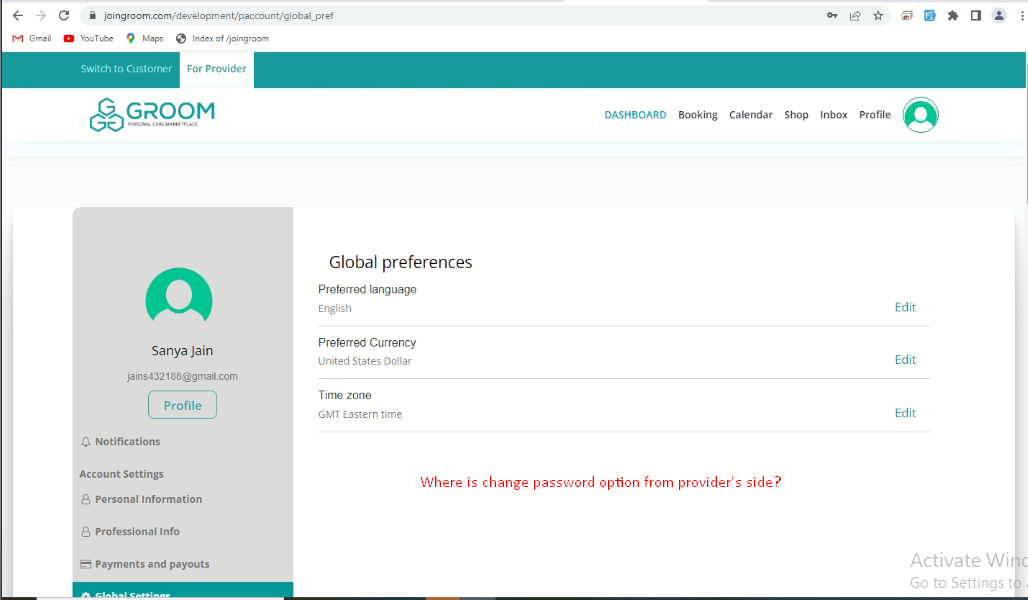1028x600 pixels.
Task: Click the bookmark star in address bar
Action: point(878,16)
